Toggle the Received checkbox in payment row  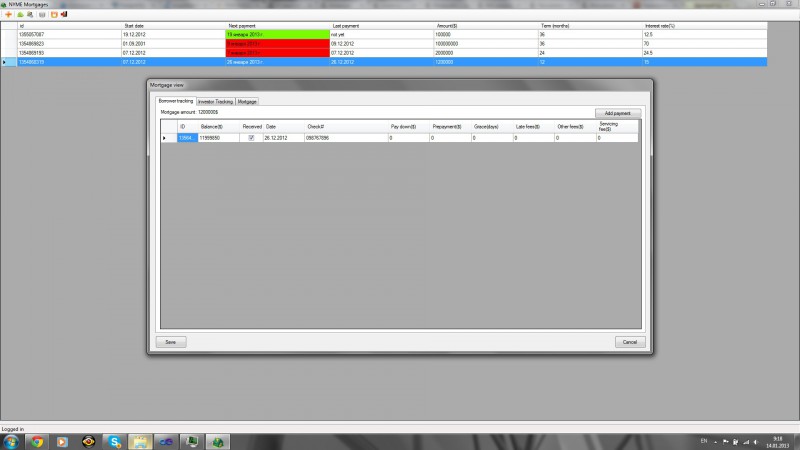[251, 138]
